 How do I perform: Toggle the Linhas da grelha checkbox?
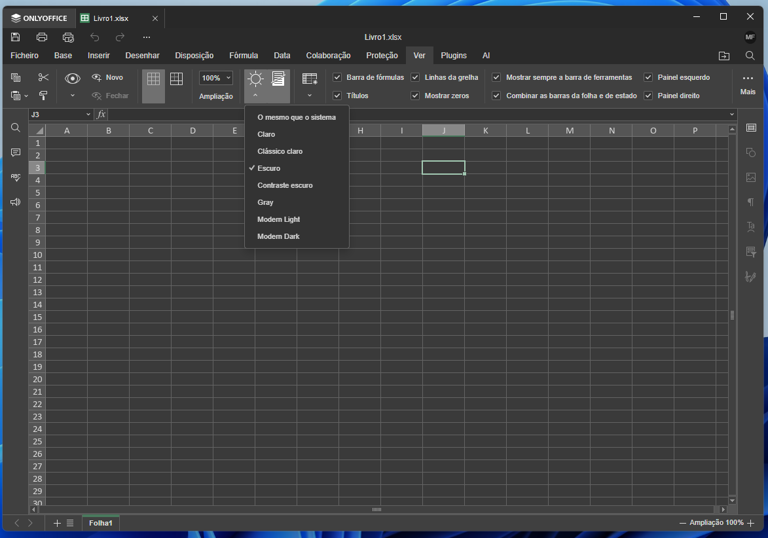pyautogui.click(x=415, y=77)
